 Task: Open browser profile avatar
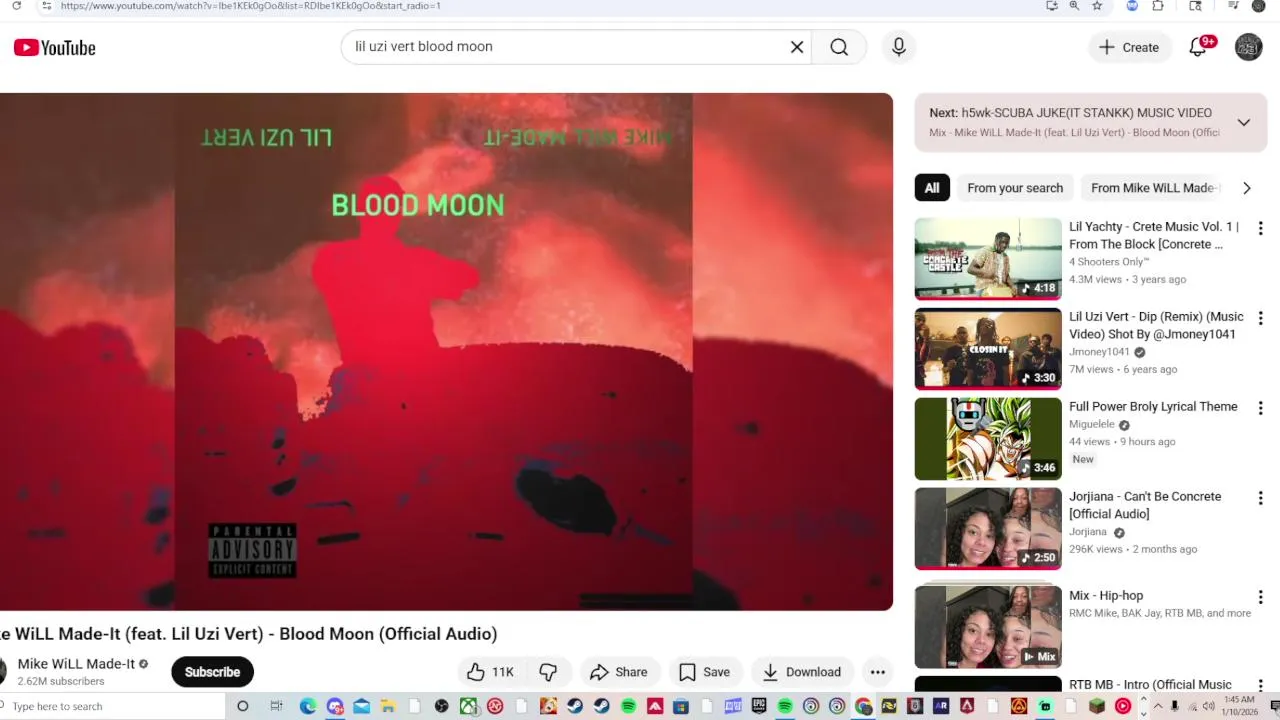(1258, 6)
